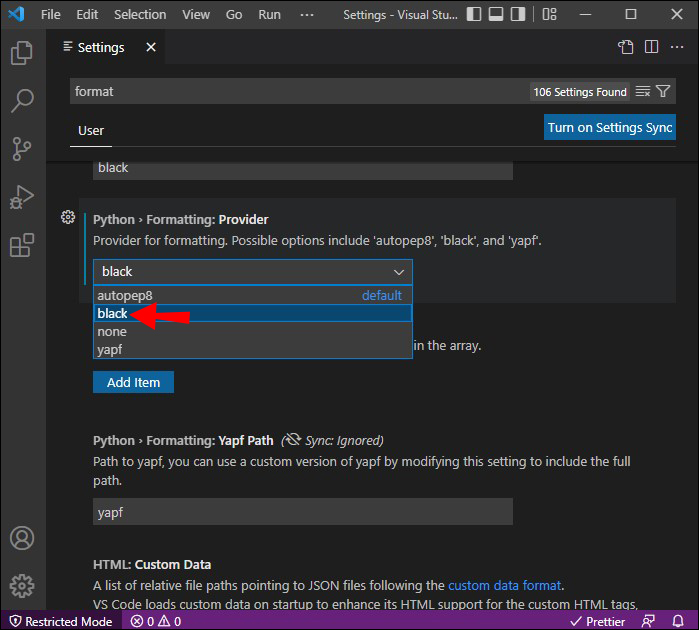
Task: Click the Manage gear at bottom left
Action: pos(22,586)
